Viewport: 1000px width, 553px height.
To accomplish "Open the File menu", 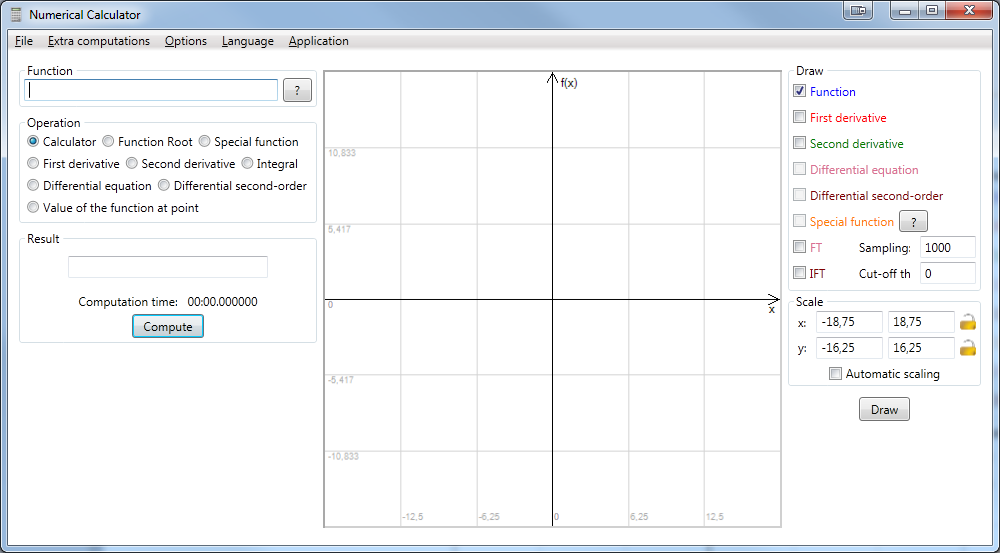I will pos(24,41).
